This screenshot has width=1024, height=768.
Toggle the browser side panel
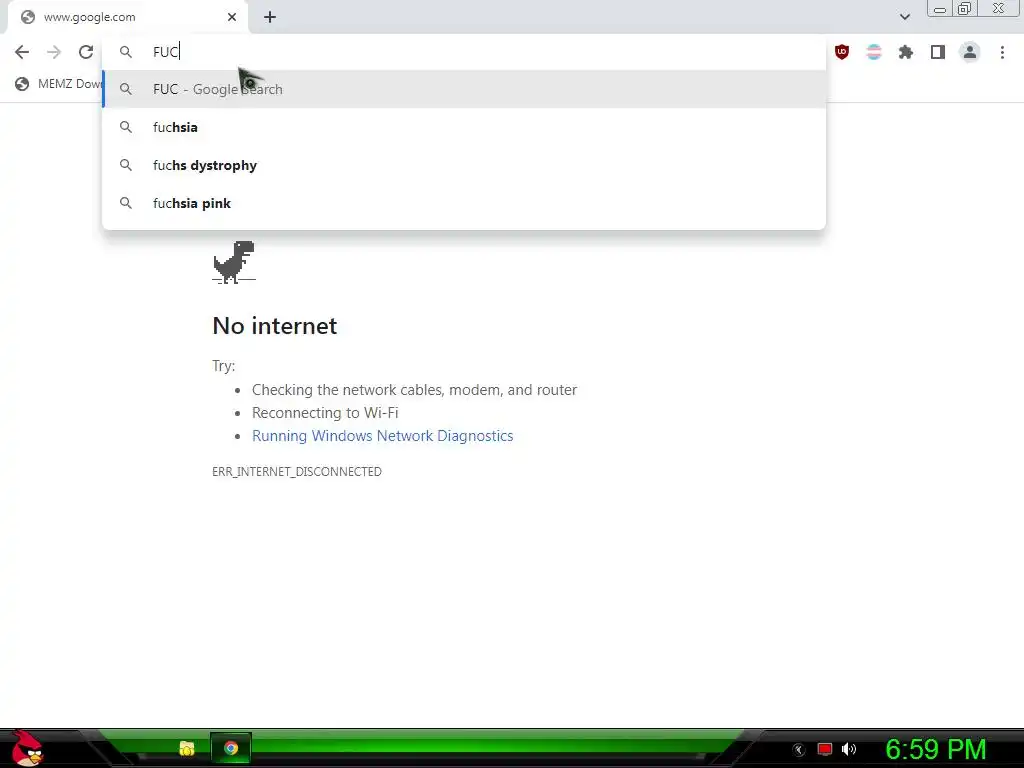tap(938, 52)
